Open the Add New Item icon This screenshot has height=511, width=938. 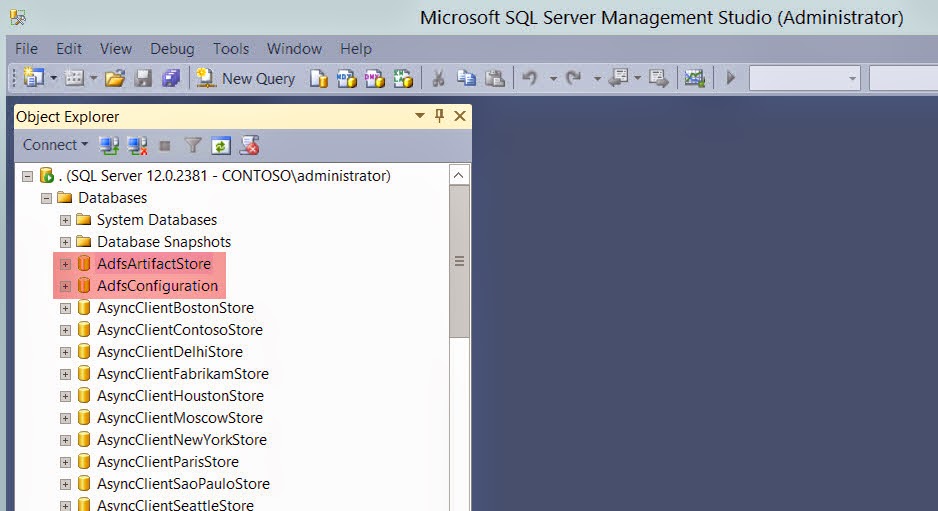click(x=74, y=78)
